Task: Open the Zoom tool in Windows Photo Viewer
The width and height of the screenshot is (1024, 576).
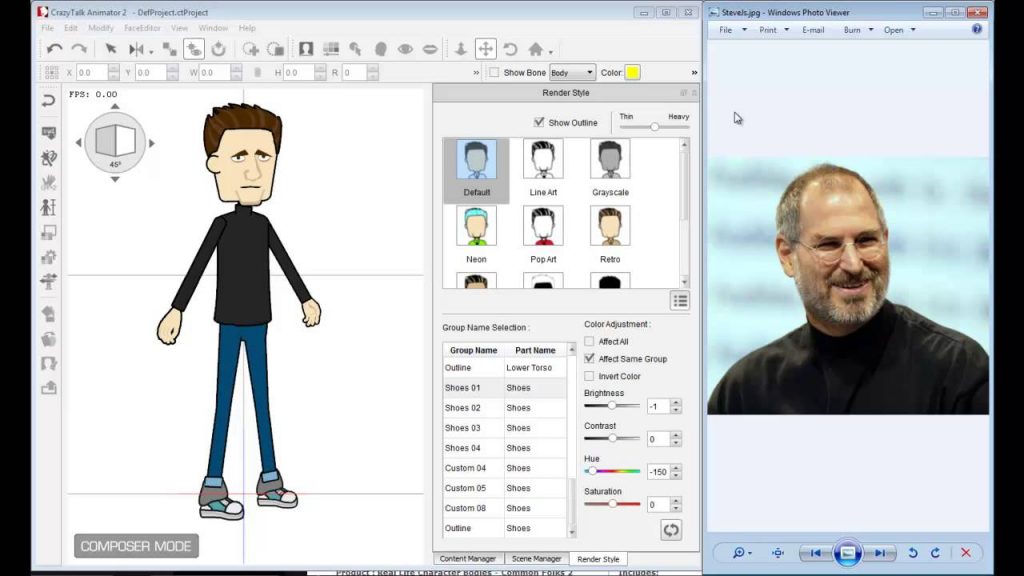Action: pos(737,552)
